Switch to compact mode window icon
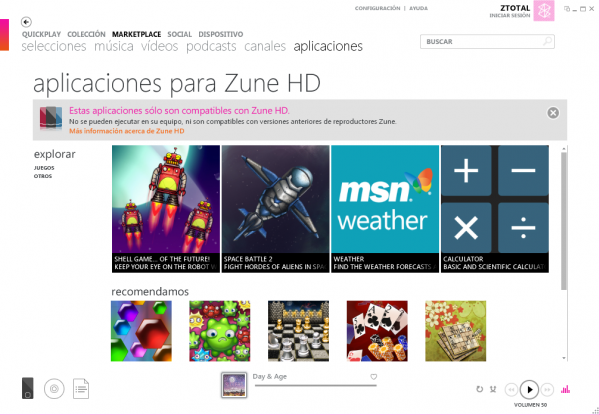 [x=567, y=9]
